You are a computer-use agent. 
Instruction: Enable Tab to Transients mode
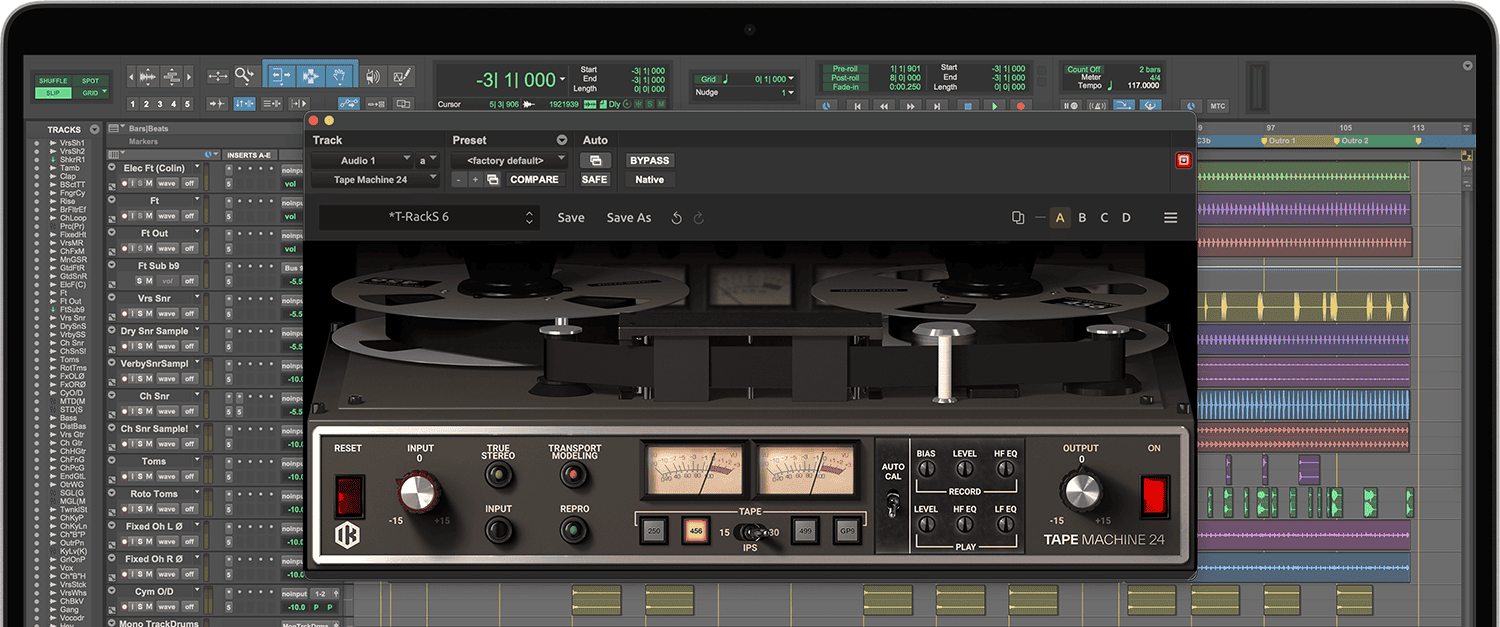[x=216, y=103]
